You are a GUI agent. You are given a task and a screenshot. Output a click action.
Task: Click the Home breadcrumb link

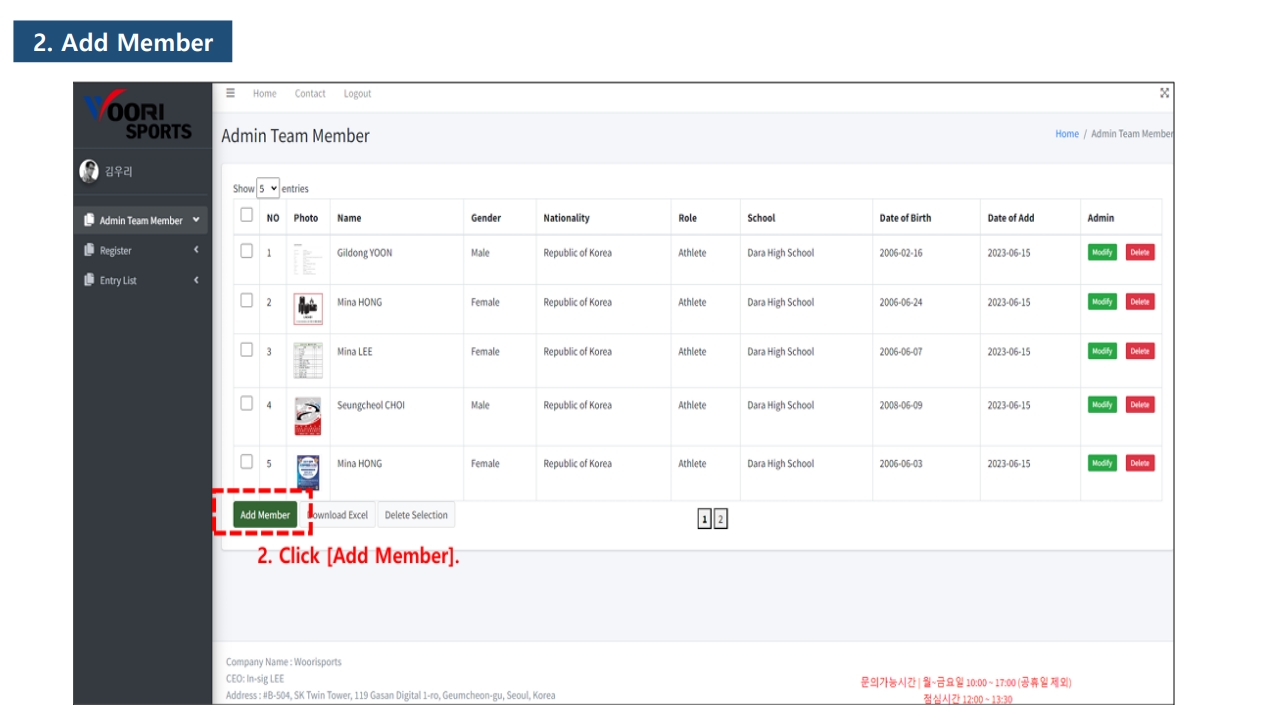(x=1067, y=134)
